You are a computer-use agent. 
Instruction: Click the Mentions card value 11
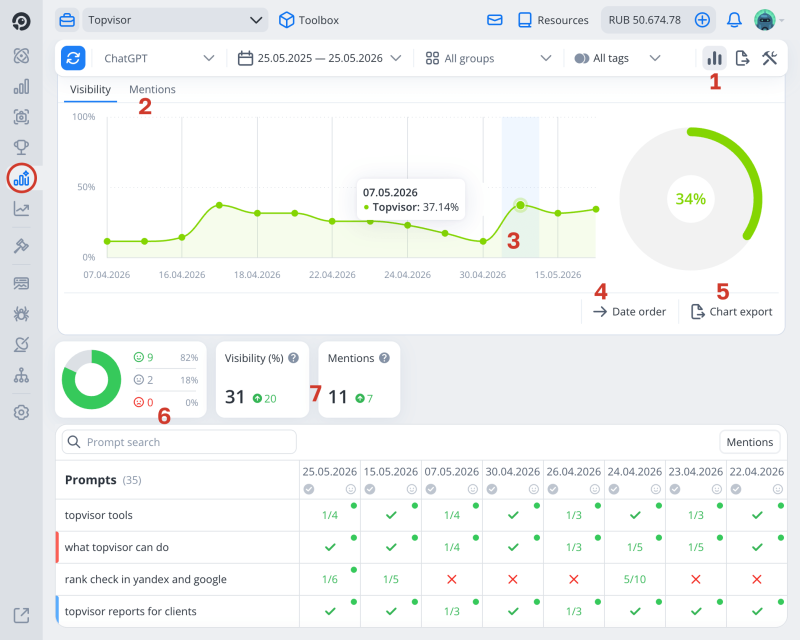click(337, 397)
